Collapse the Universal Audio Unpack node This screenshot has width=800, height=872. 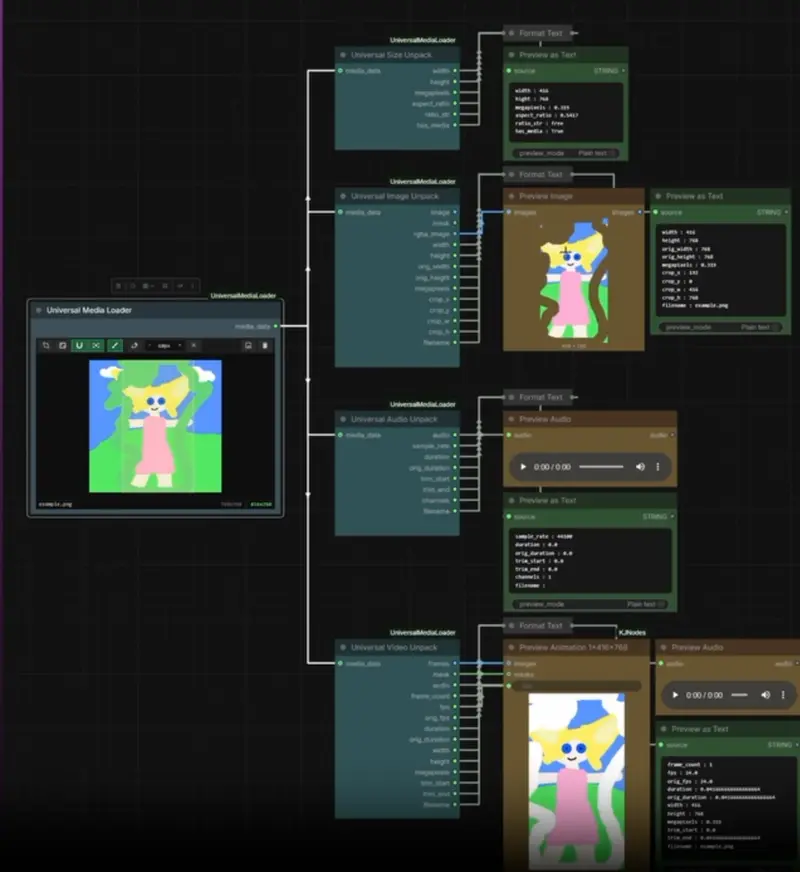click(x=343, y=419)
